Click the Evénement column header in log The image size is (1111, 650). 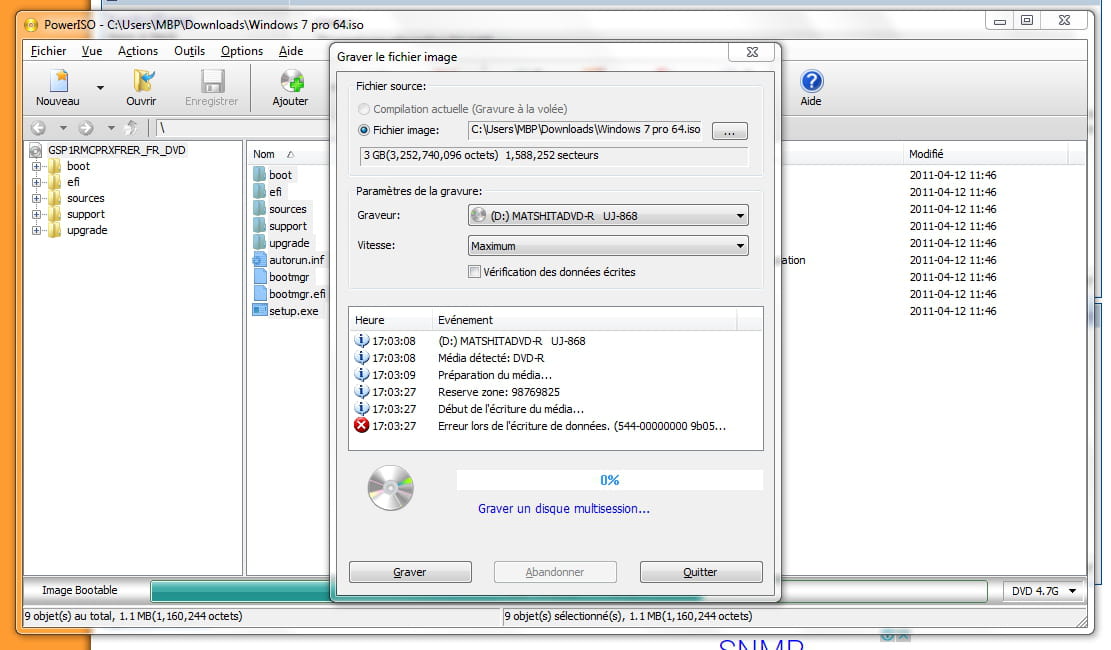(585, 320)
